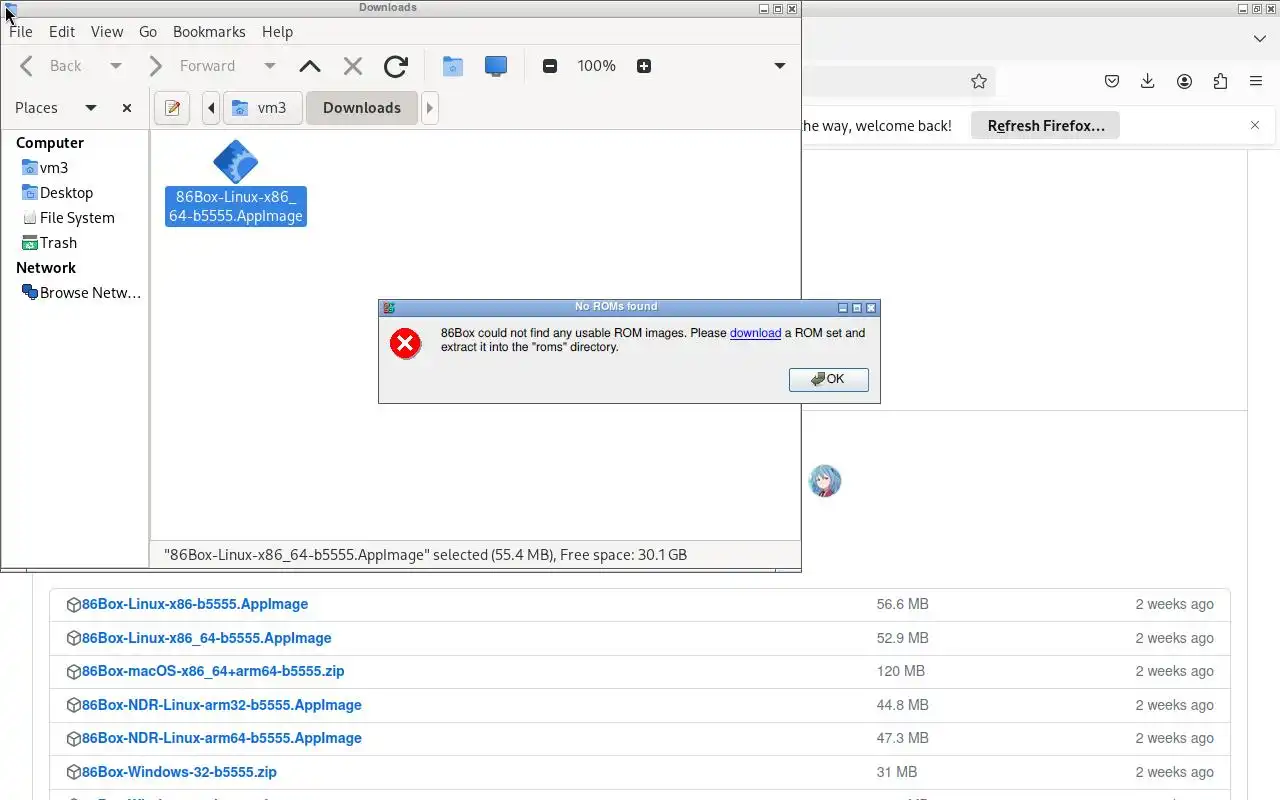
Task: Zoom in with the plus button
Action: (644, 66)
